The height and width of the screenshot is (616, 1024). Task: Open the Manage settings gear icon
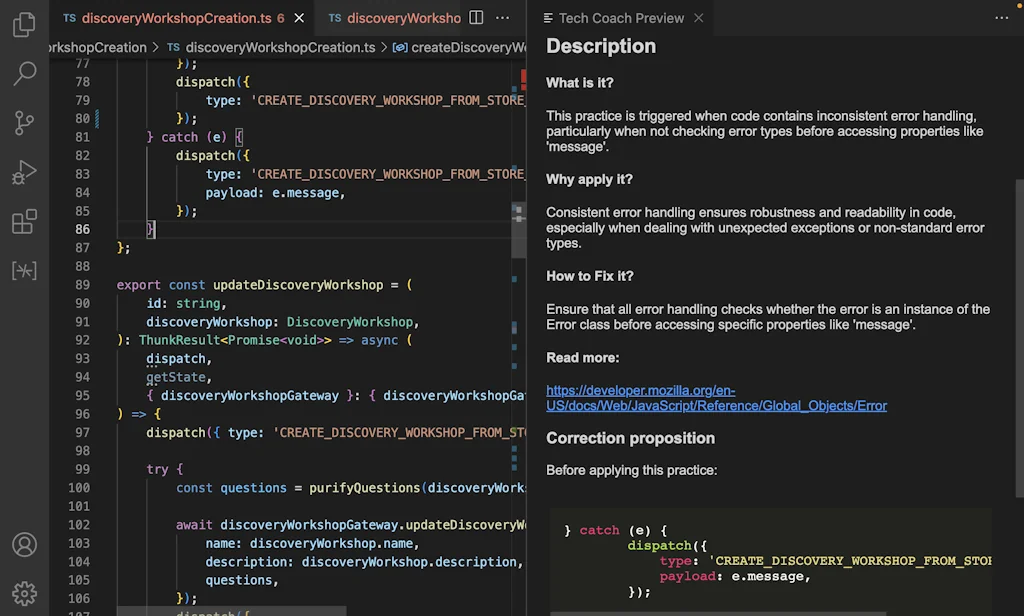[x=24, y=592]
